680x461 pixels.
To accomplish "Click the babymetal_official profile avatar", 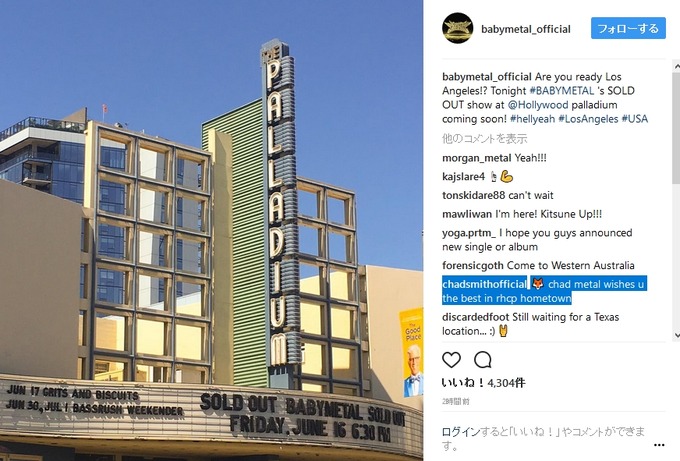I will 457,29.
